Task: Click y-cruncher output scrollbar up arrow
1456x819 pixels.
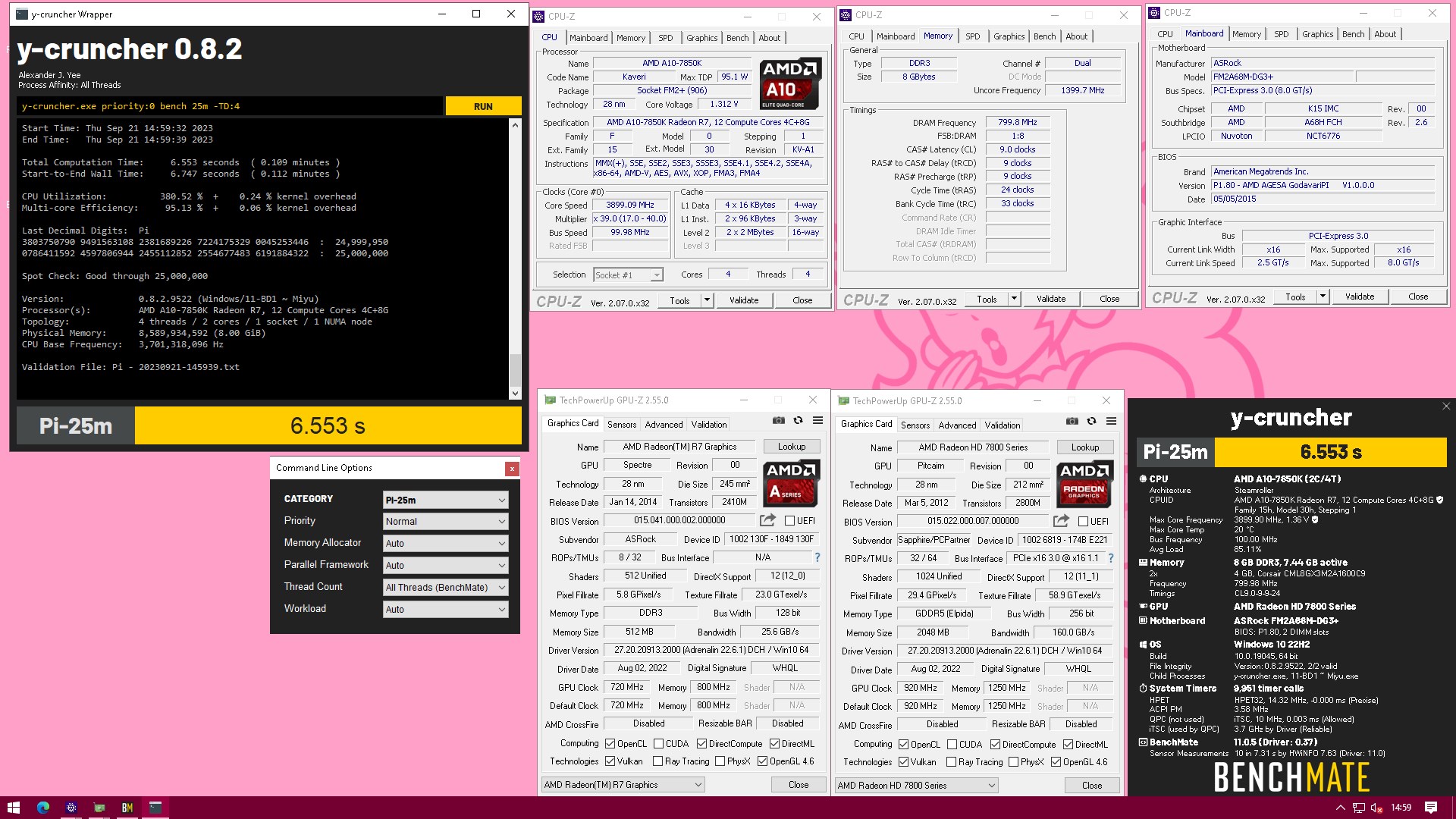Action: [x=515, y=124]
